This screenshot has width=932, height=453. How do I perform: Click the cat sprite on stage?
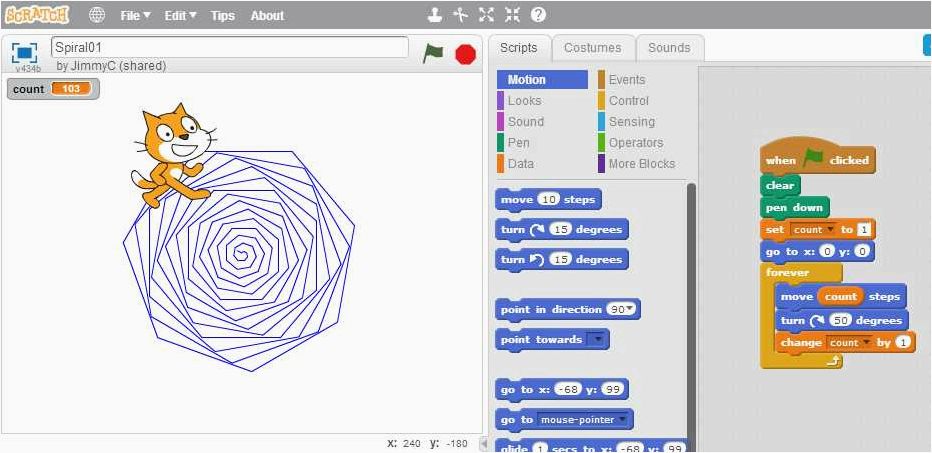(x=172, y=156)
